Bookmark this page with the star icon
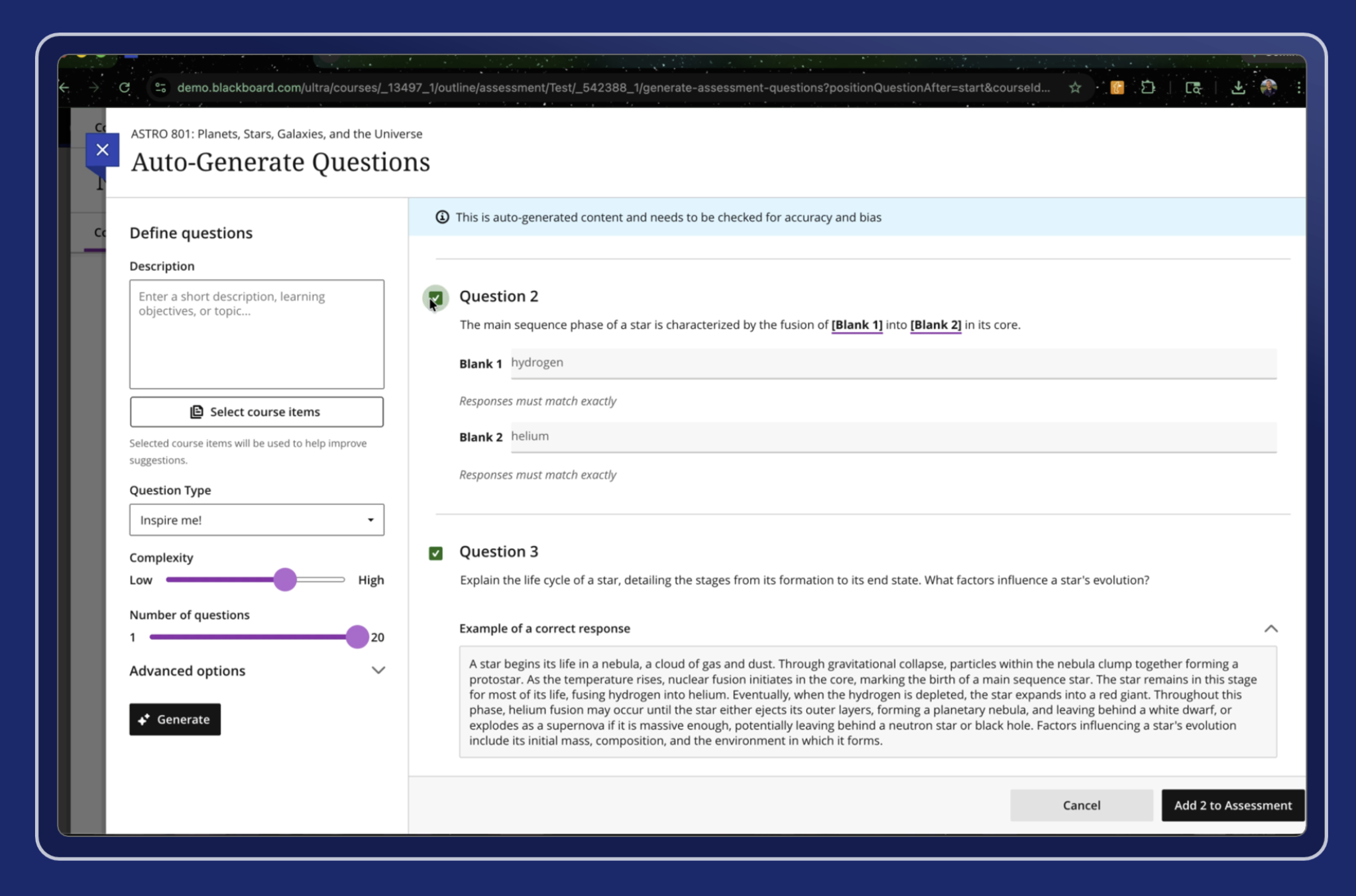 click(x=1075, y=87)
